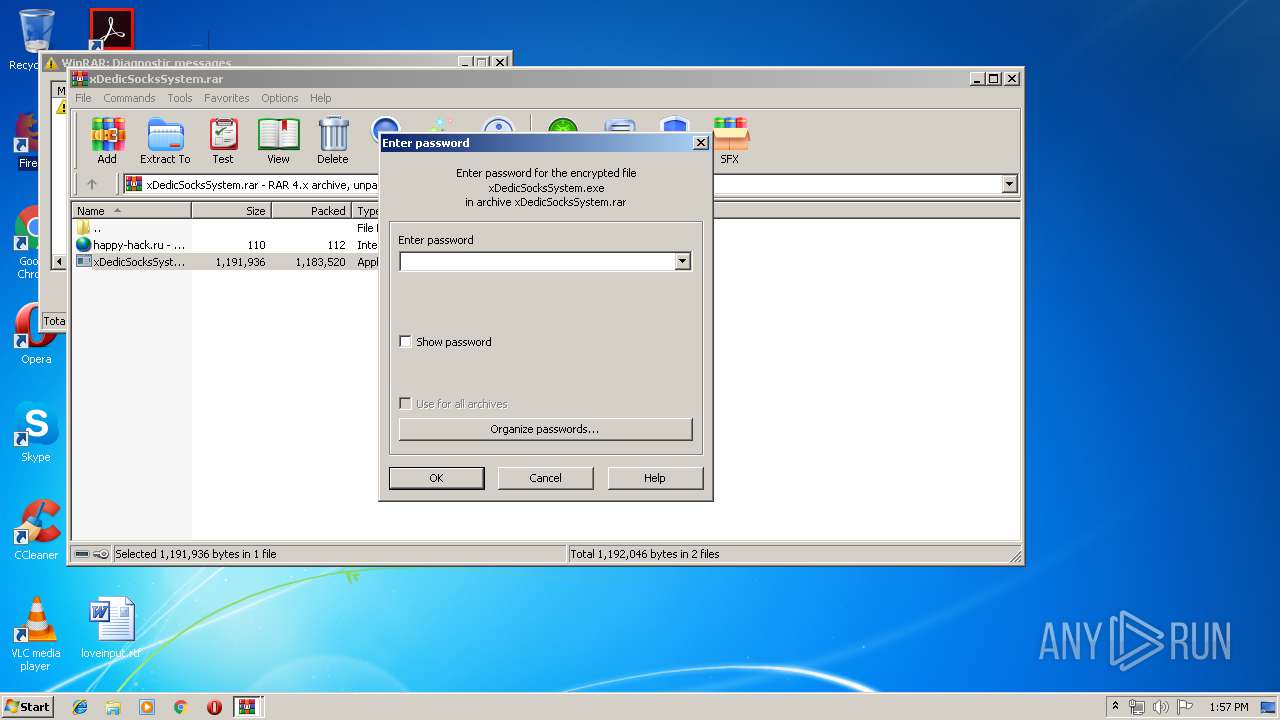Click 'Total 1,192,046 bytes in 2 files' status

click(645, 554)
